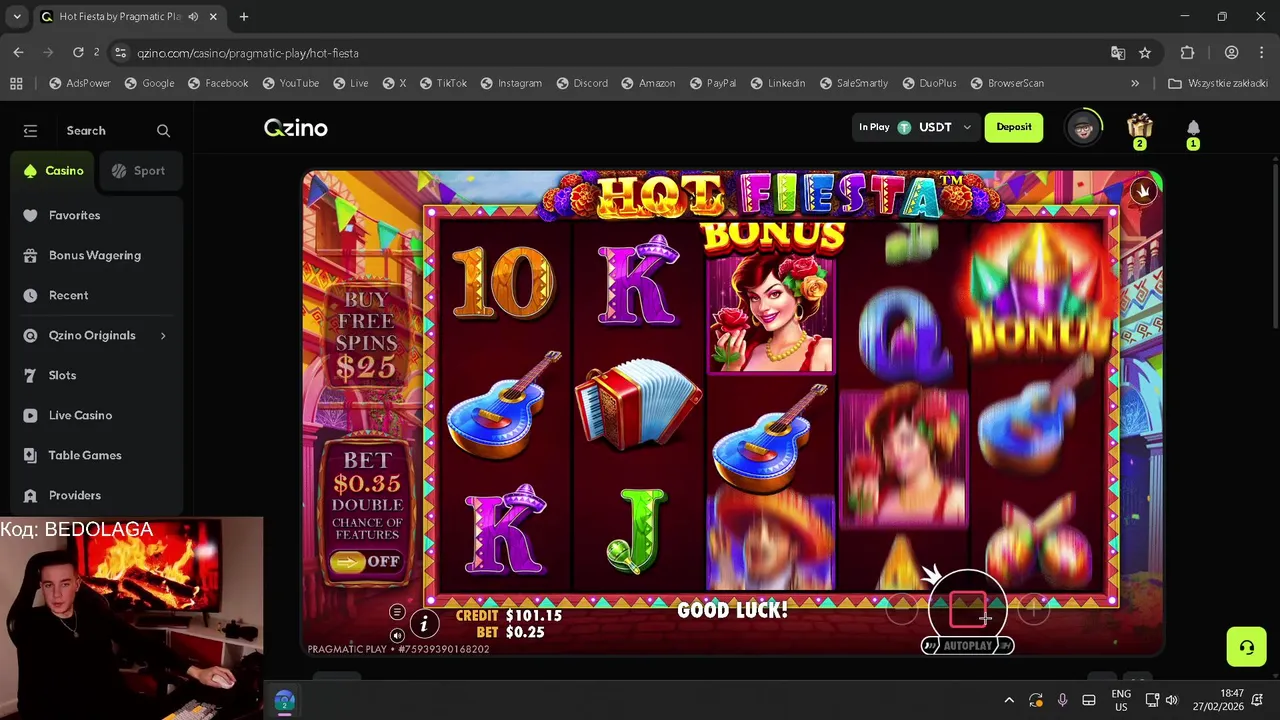Click the translate page icon

(x=1118, y=53)
